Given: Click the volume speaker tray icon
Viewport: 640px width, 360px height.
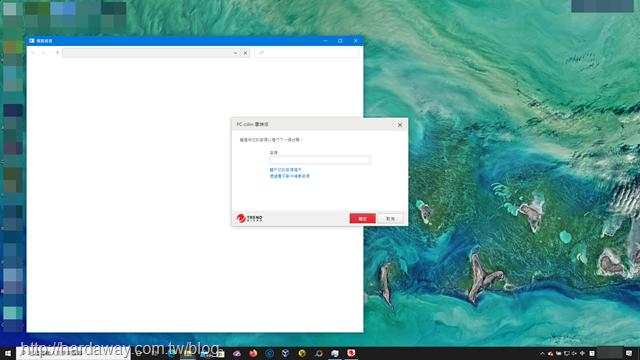Looking at the screenshot, I should [x=574, y=353].
